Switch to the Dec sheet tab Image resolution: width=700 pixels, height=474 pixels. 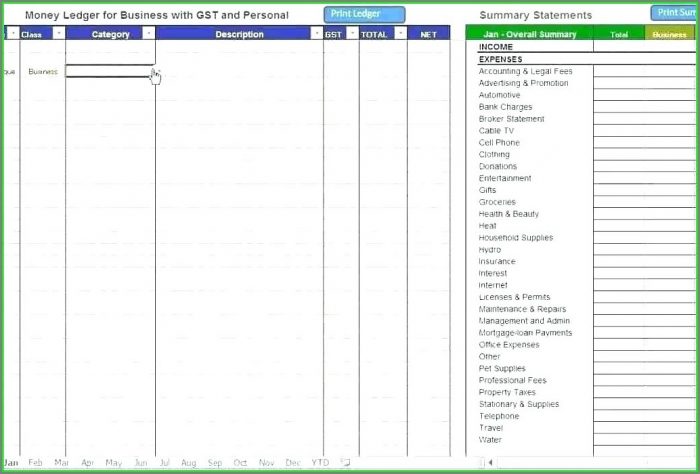click(x=293, y=463)
